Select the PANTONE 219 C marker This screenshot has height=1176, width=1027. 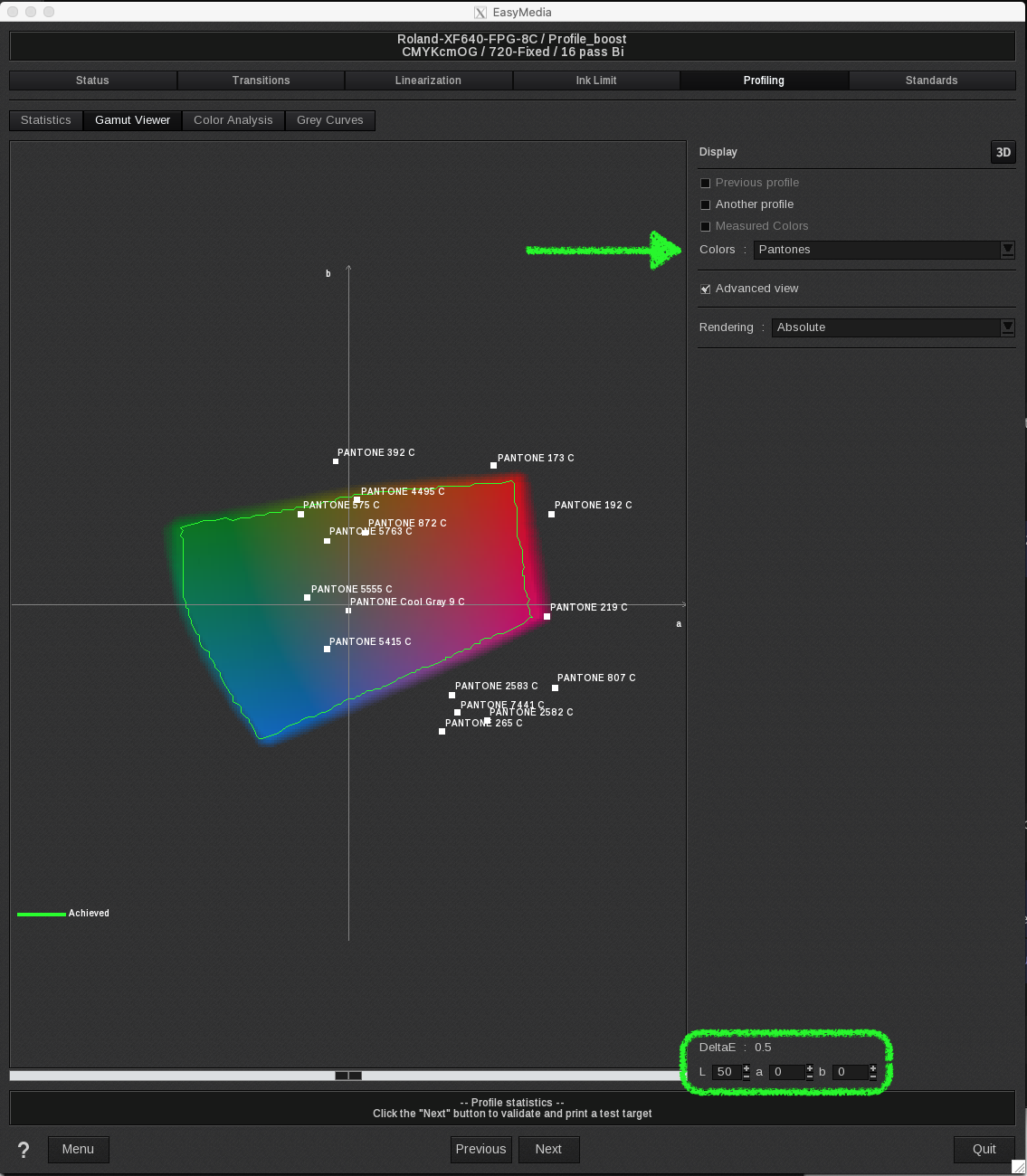click(x=547, y=616)
